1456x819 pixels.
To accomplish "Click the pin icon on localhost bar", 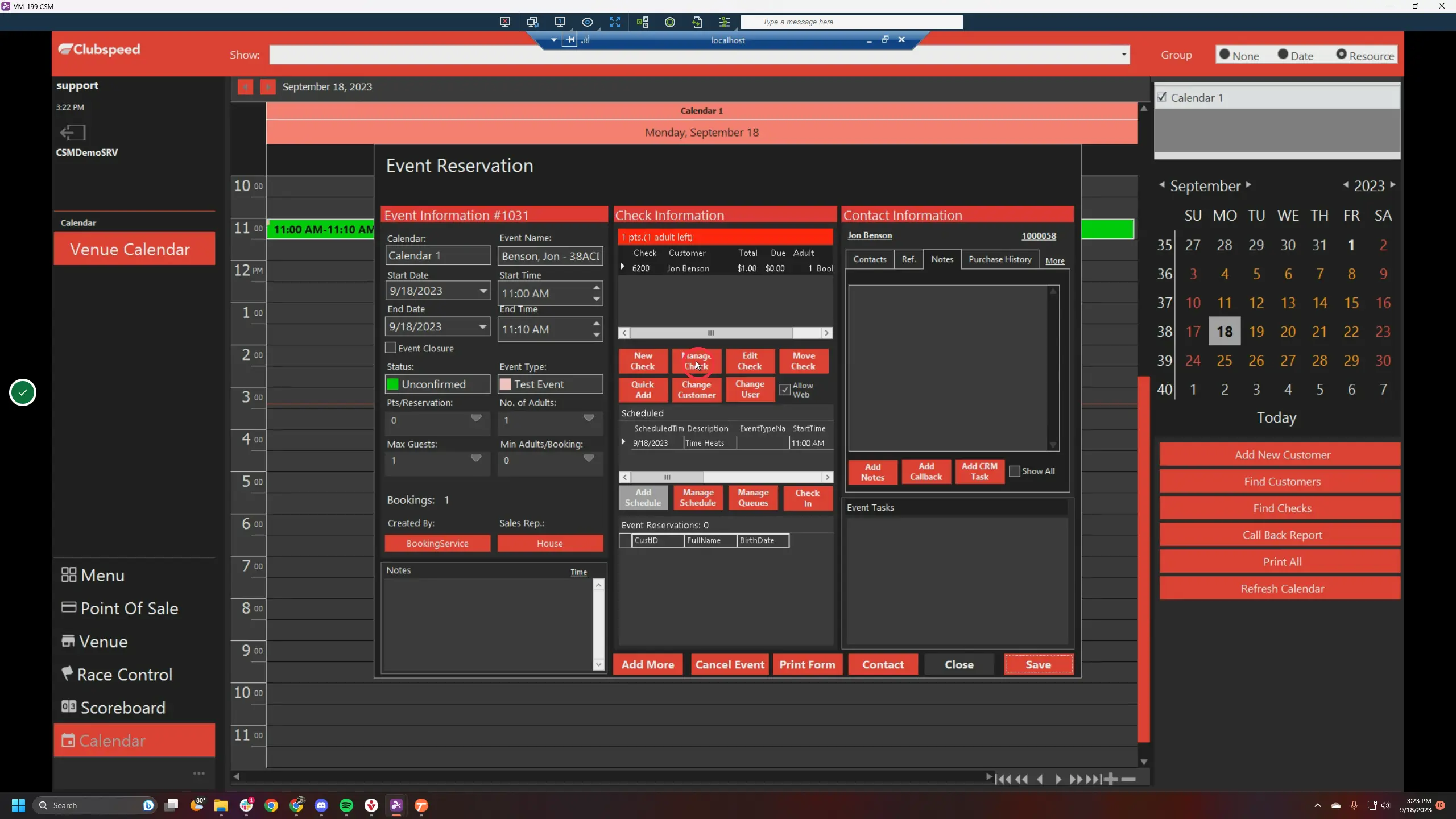I will click(x=570, y=40).
